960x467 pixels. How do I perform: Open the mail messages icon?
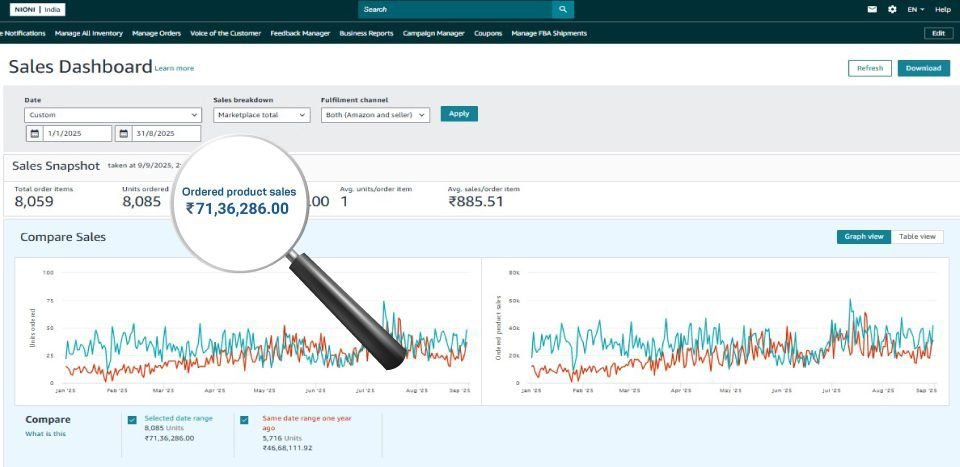[x=872, y=9]
